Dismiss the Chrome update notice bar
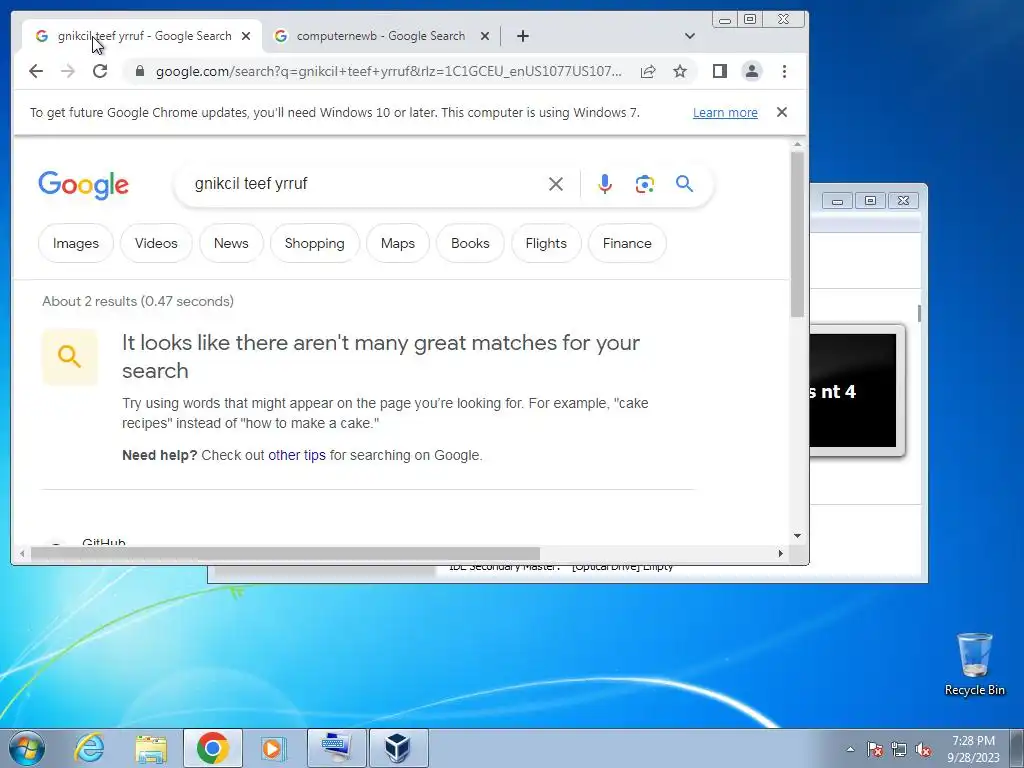Screen dimensions: 1024x768 pos(782,112)
